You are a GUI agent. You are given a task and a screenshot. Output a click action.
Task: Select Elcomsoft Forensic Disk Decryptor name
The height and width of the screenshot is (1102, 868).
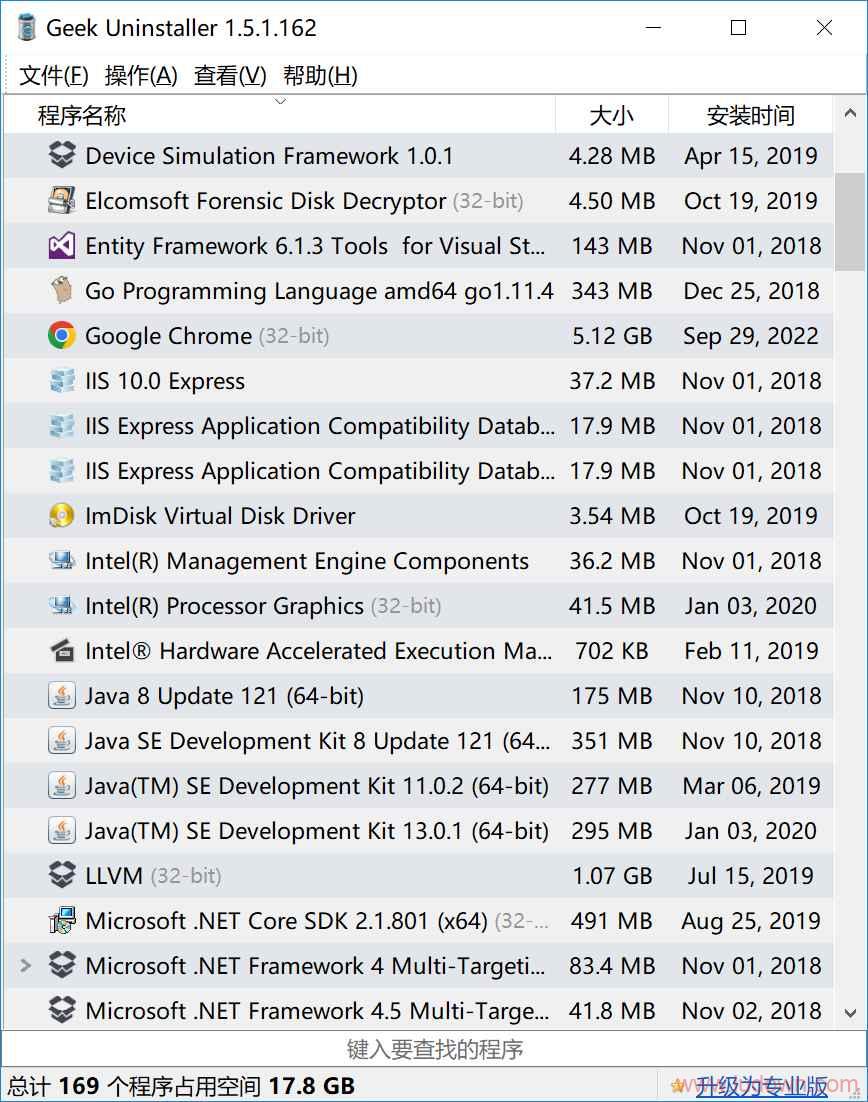pyautogui.click(x=266, y=200)
